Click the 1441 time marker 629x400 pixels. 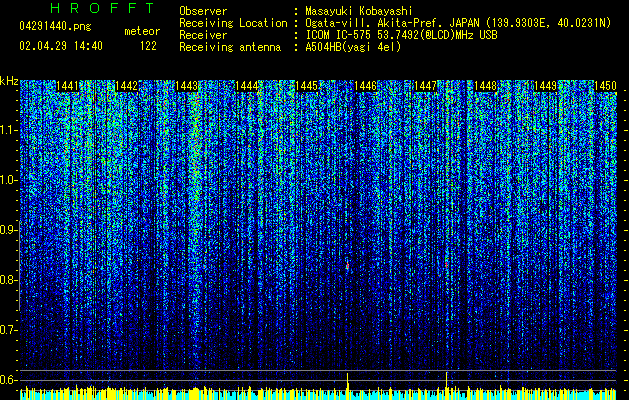[67, 86]
